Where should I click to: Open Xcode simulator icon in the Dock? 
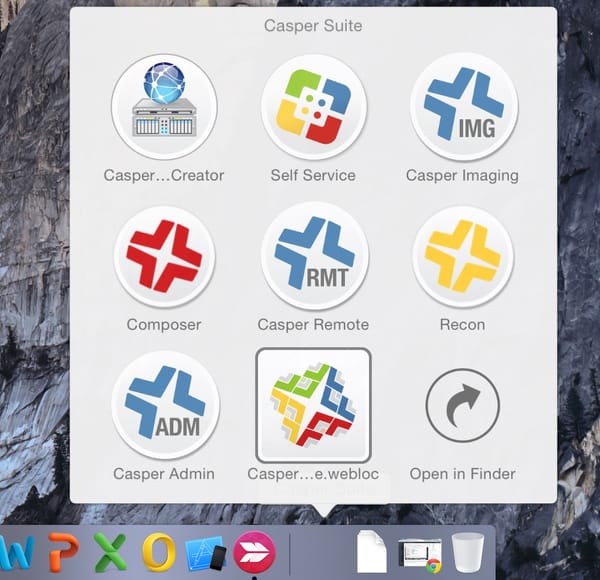click(x=206, y=553)
